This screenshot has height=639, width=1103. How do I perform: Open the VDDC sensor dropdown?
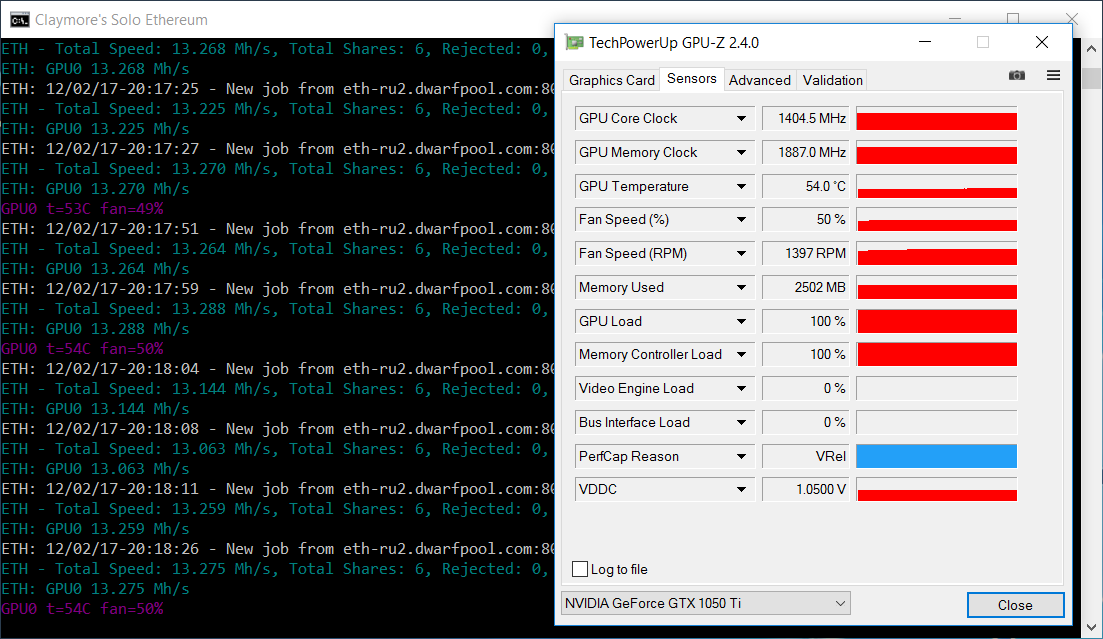point(741,489)
